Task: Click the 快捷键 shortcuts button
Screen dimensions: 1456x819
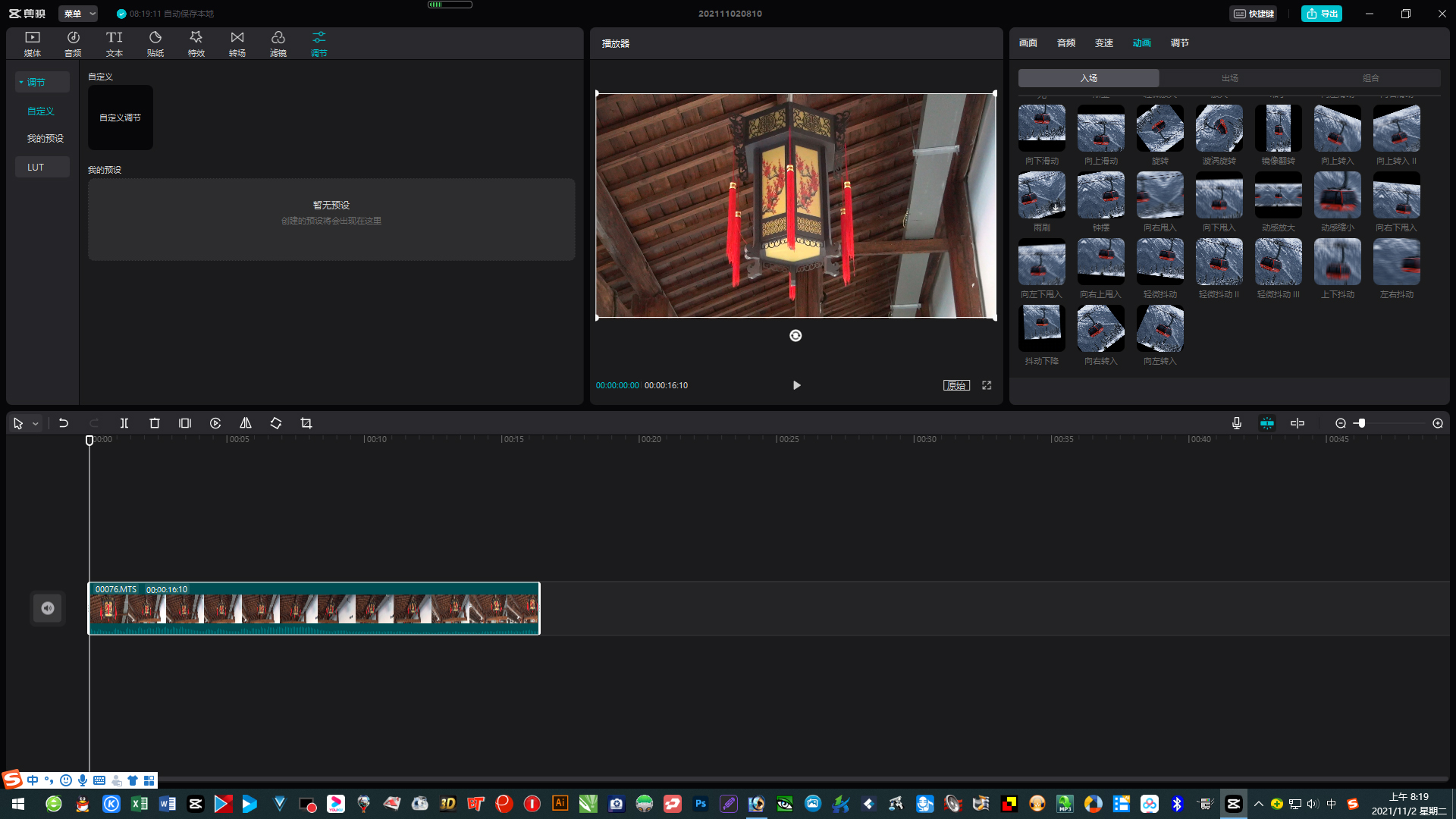Action: tap(1254, 14)
